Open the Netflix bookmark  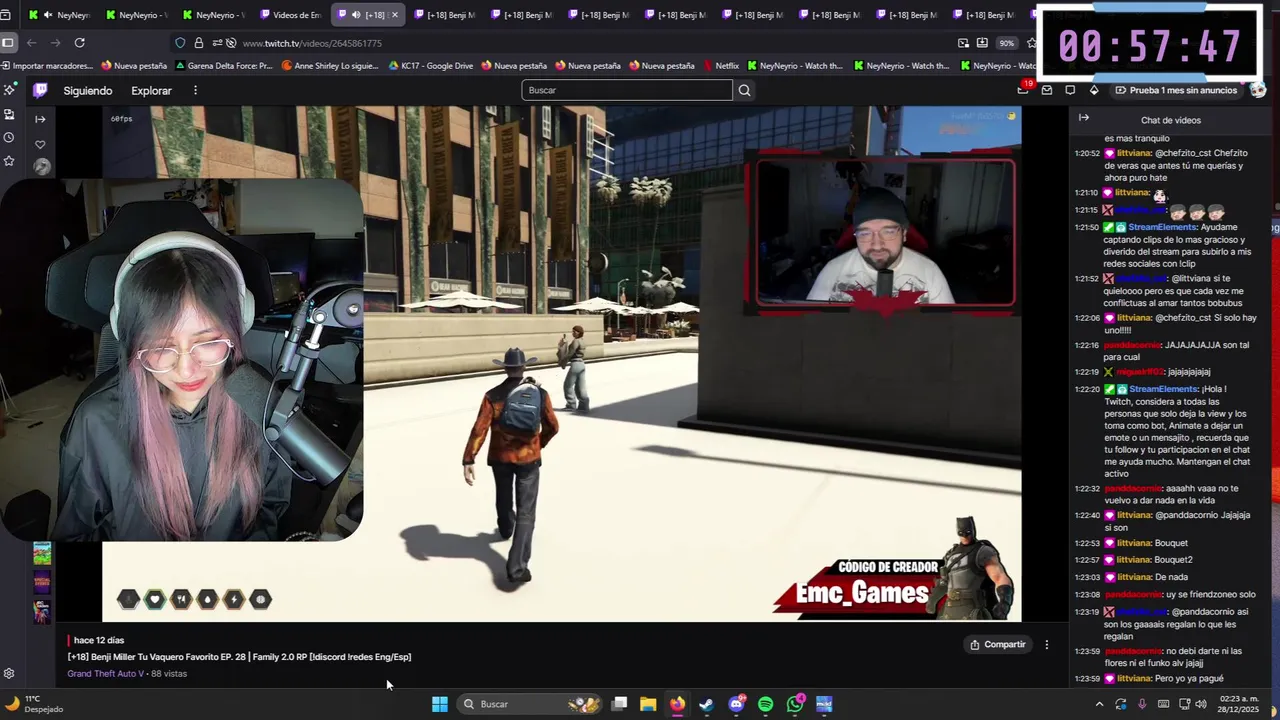coord(721,66)
